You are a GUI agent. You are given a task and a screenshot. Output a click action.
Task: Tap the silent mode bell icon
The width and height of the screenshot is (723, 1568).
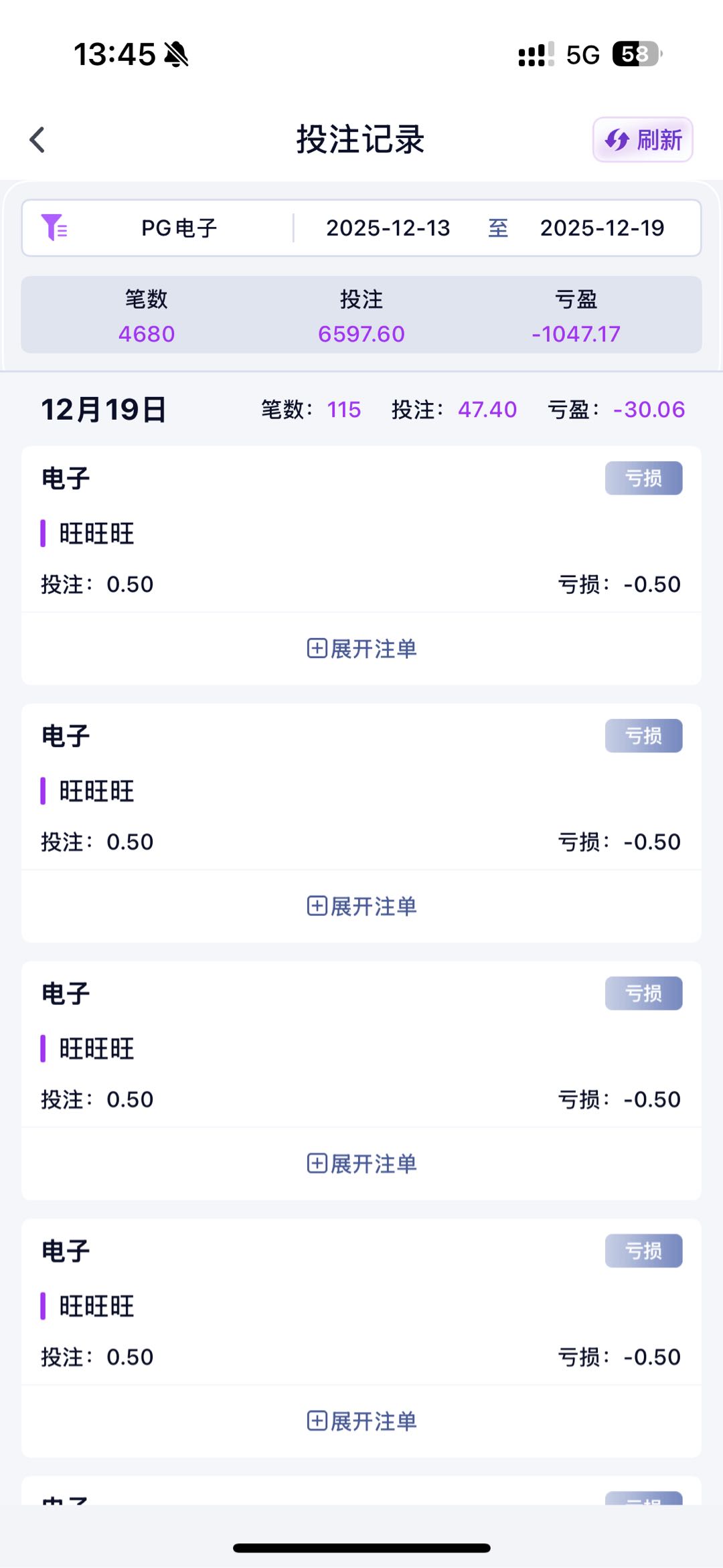tap(176, 54)
